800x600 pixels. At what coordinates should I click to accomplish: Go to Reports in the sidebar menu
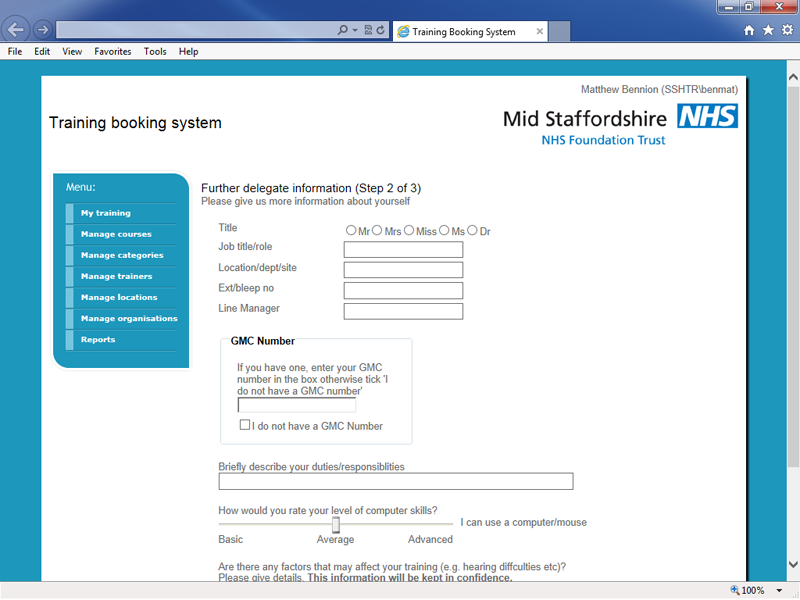click(98, 339)
